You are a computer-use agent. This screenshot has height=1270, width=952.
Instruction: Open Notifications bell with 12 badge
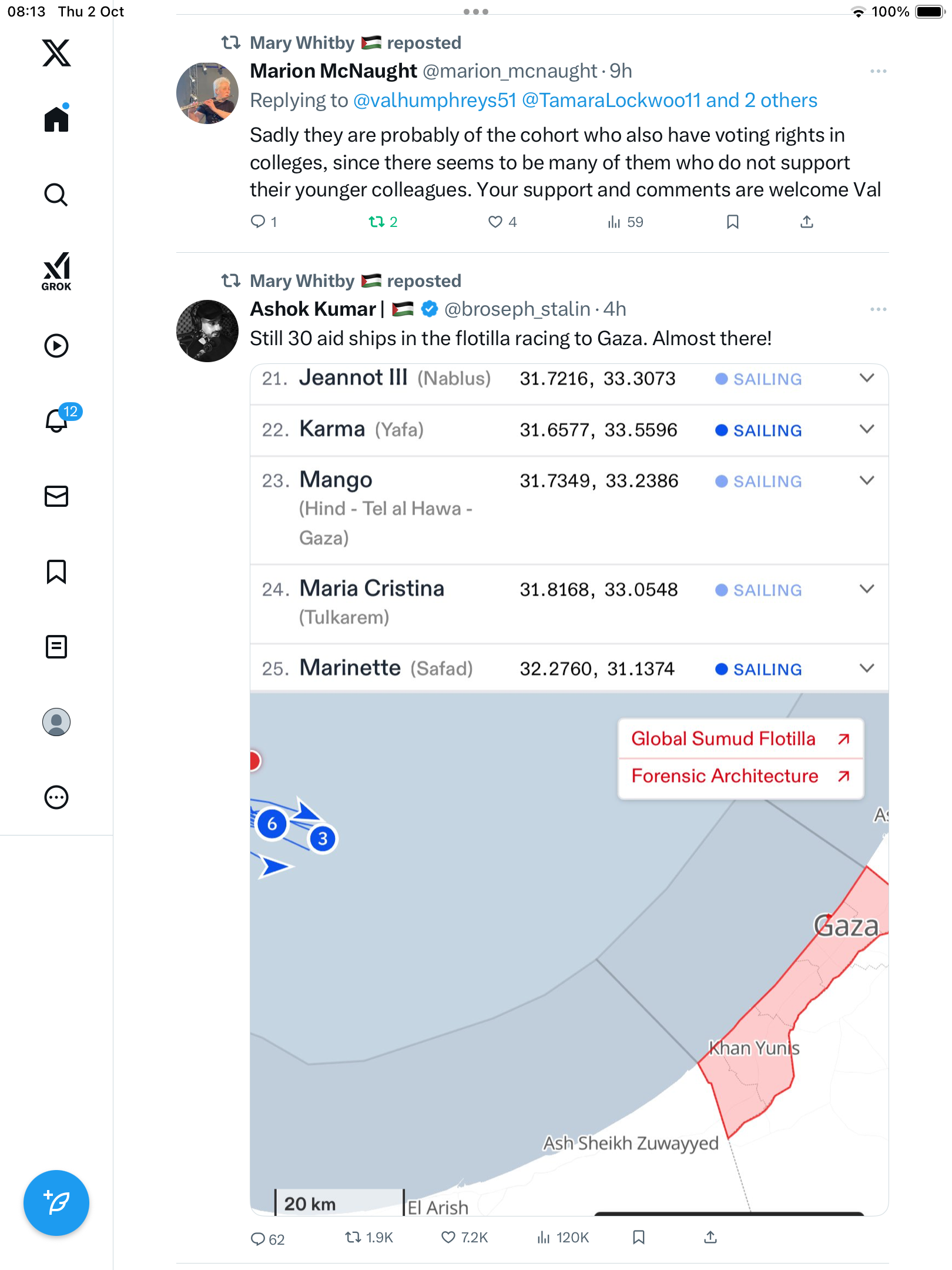pyautogui.click(x=58, y=420)
